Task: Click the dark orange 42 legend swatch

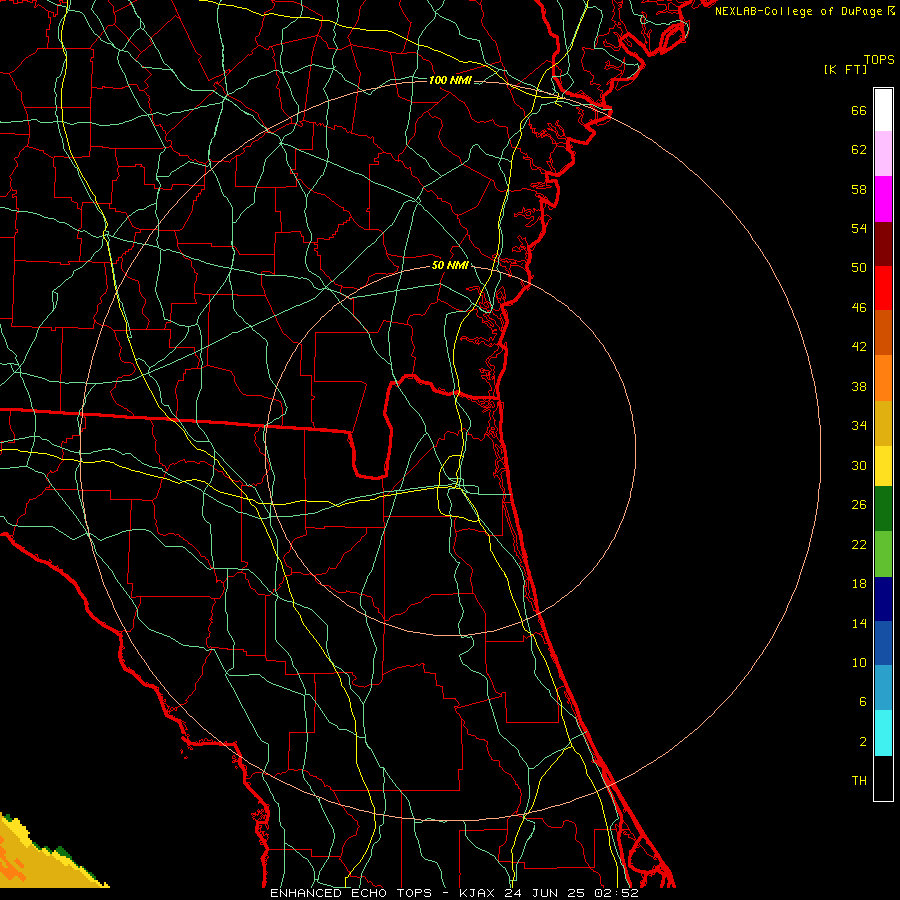Action: 883,333
